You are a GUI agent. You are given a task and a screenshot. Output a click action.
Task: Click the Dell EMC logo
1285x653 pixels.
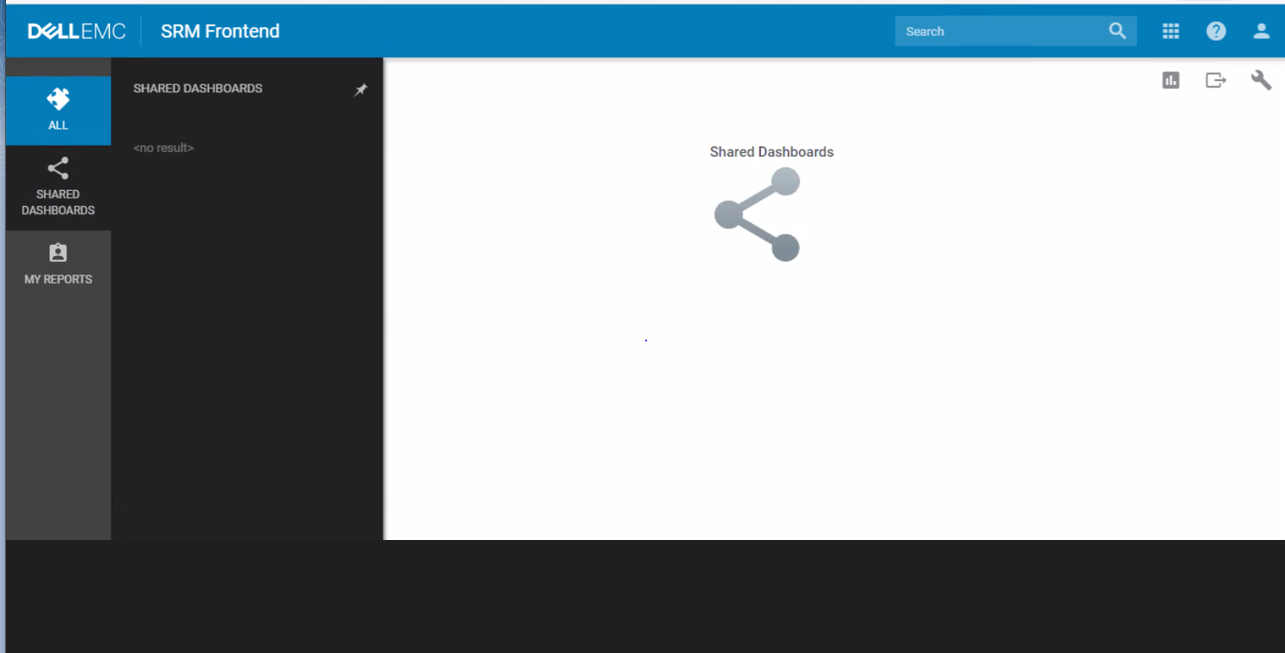77,30
